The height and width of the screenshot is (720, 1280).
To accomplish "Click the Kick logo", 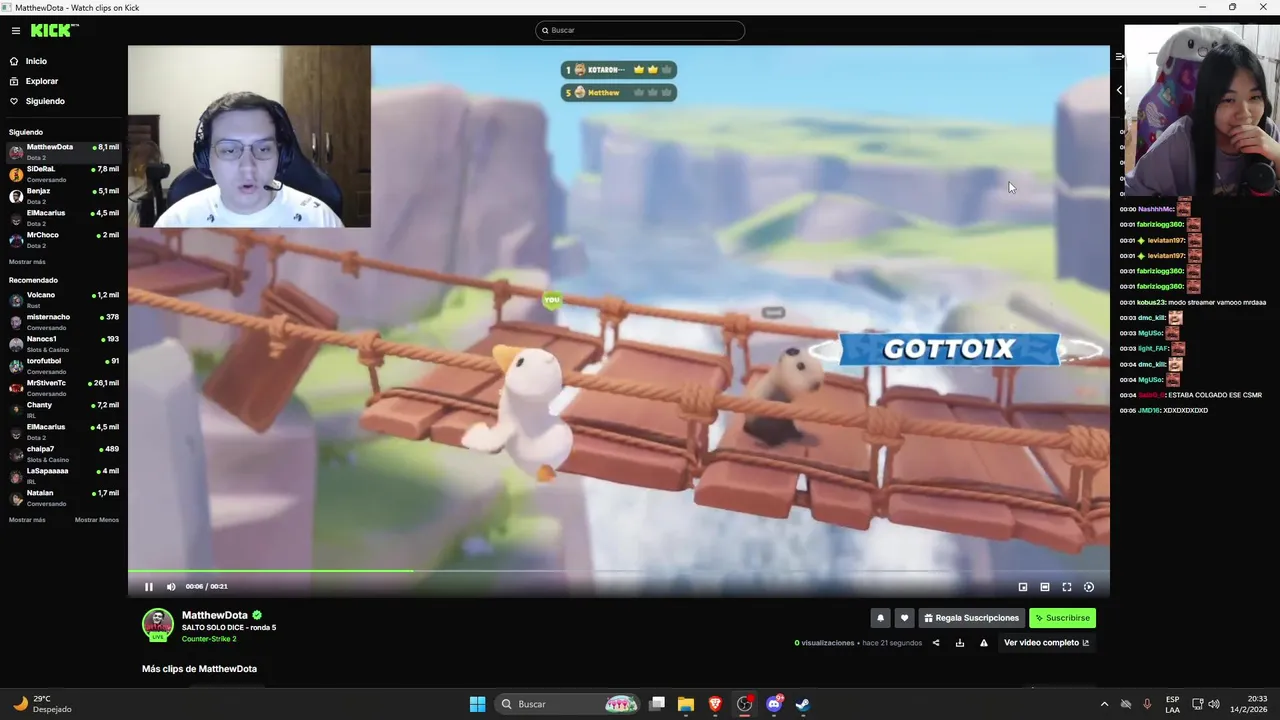I will [54, 30].
